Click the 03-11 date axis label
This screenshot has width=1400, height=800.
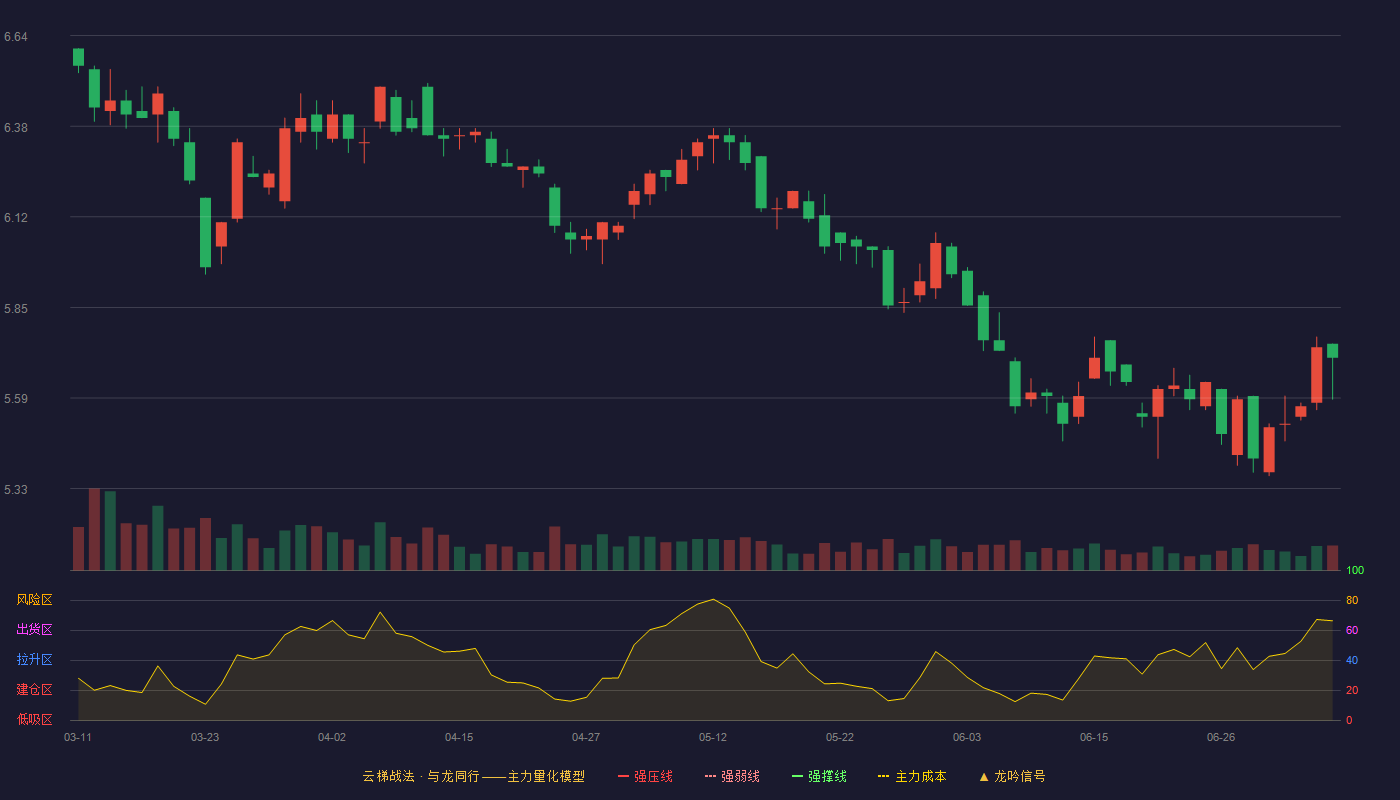point(78,737)
